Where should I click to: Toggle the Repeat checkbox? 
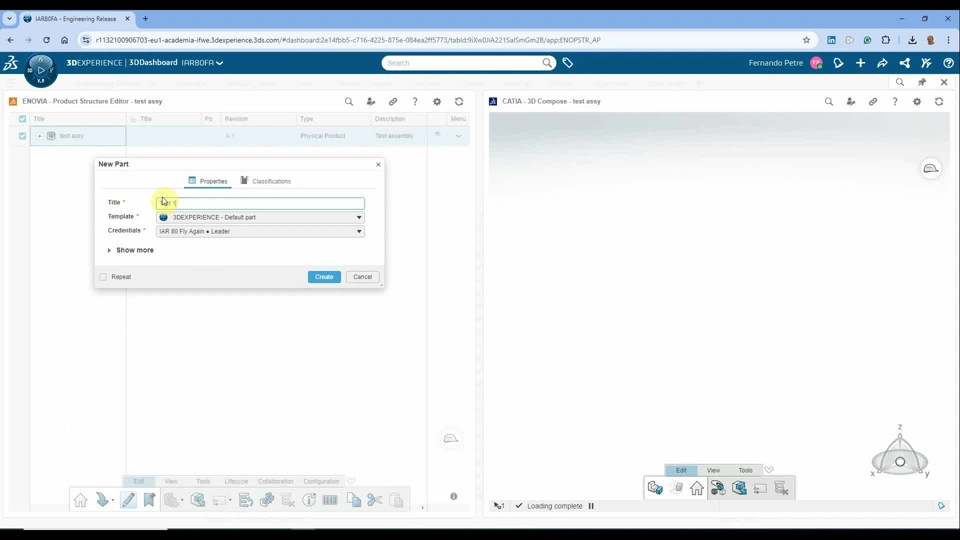click(103, 277)
